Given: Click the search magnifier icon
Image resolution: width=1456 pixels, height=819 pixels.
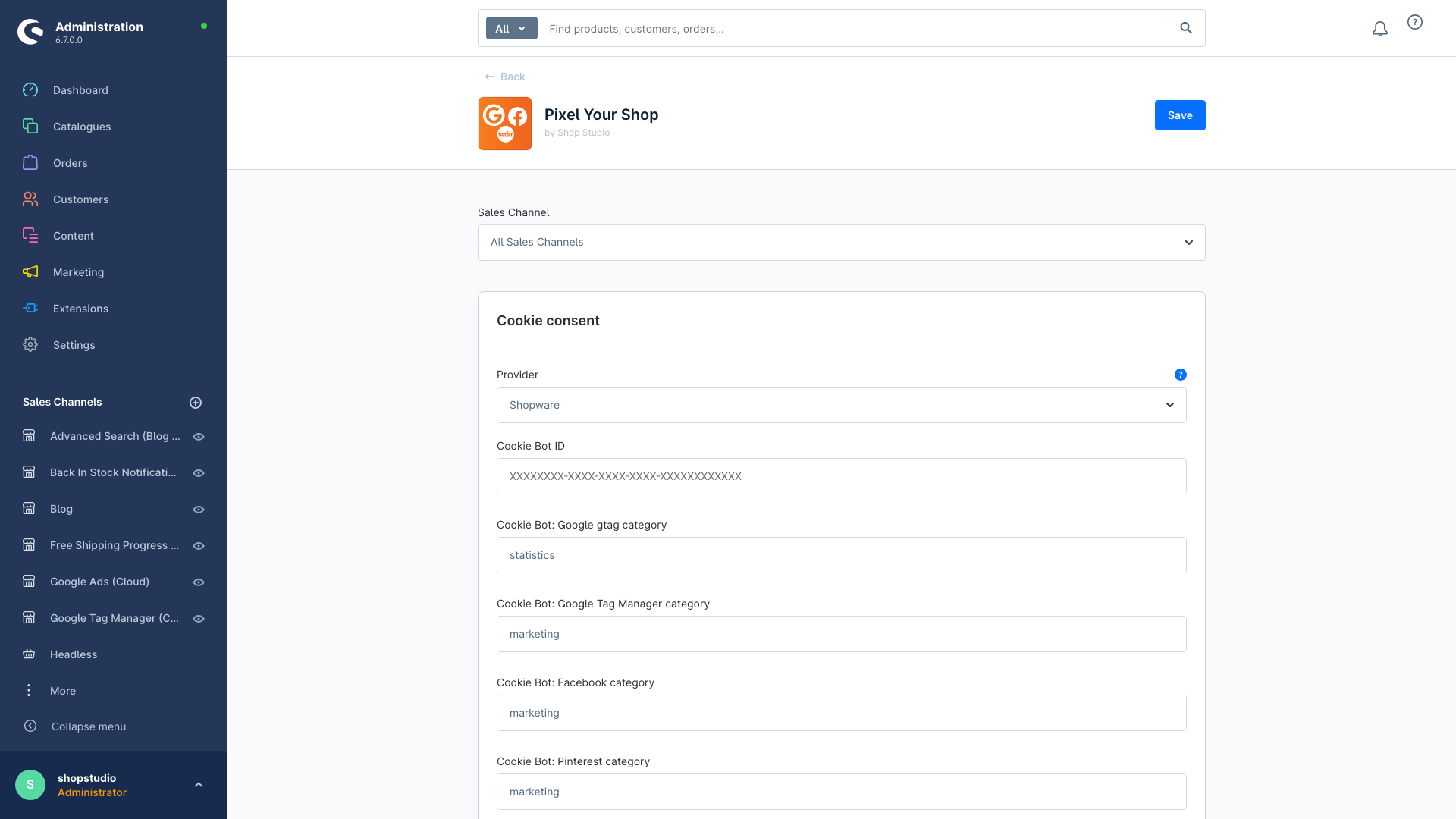Looking at the screenshot, I should coord(1186,29).
